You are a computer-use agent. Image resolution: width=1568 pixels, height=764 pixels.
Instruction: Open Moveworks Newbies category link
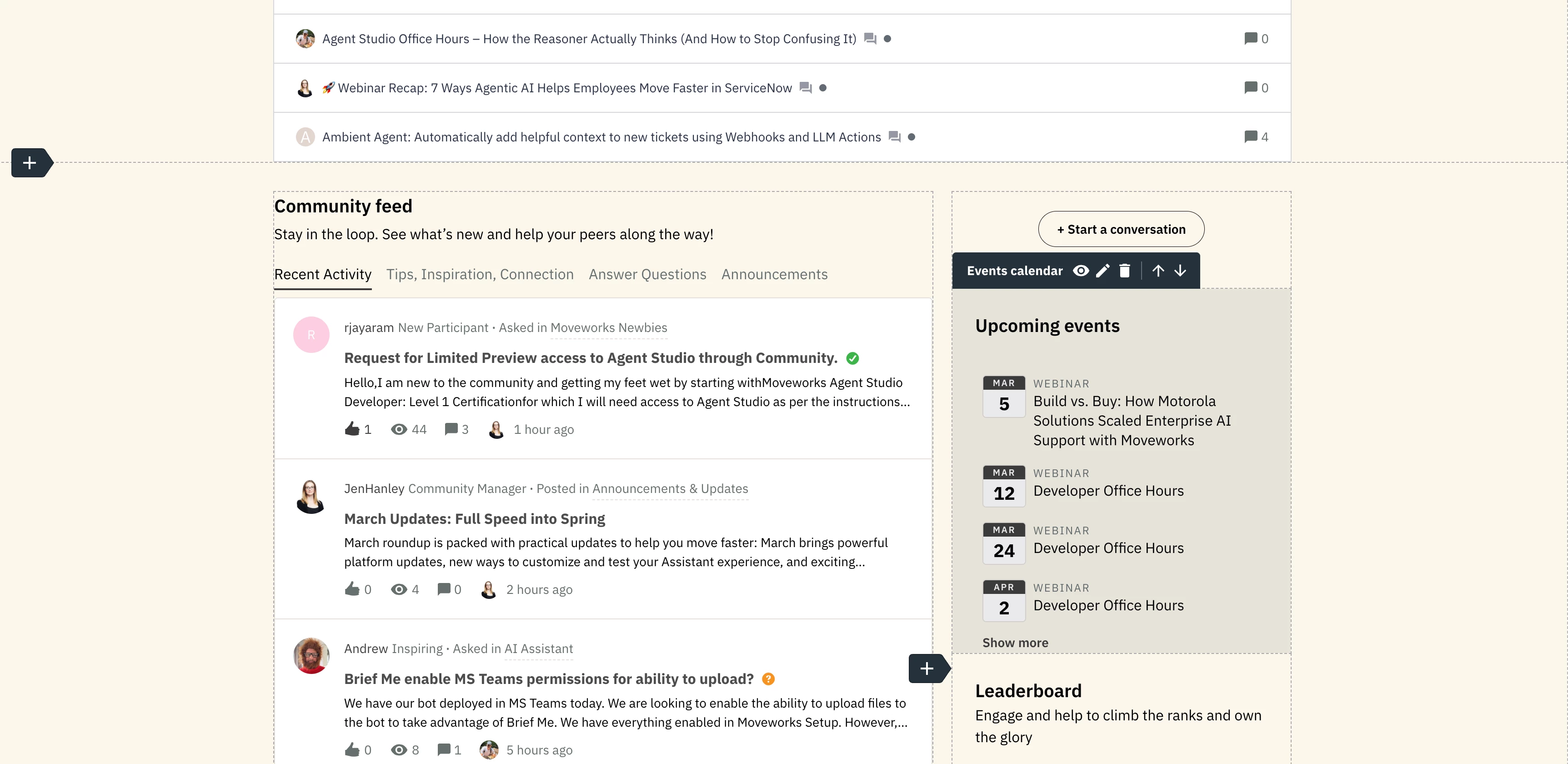tap(608, 328)
